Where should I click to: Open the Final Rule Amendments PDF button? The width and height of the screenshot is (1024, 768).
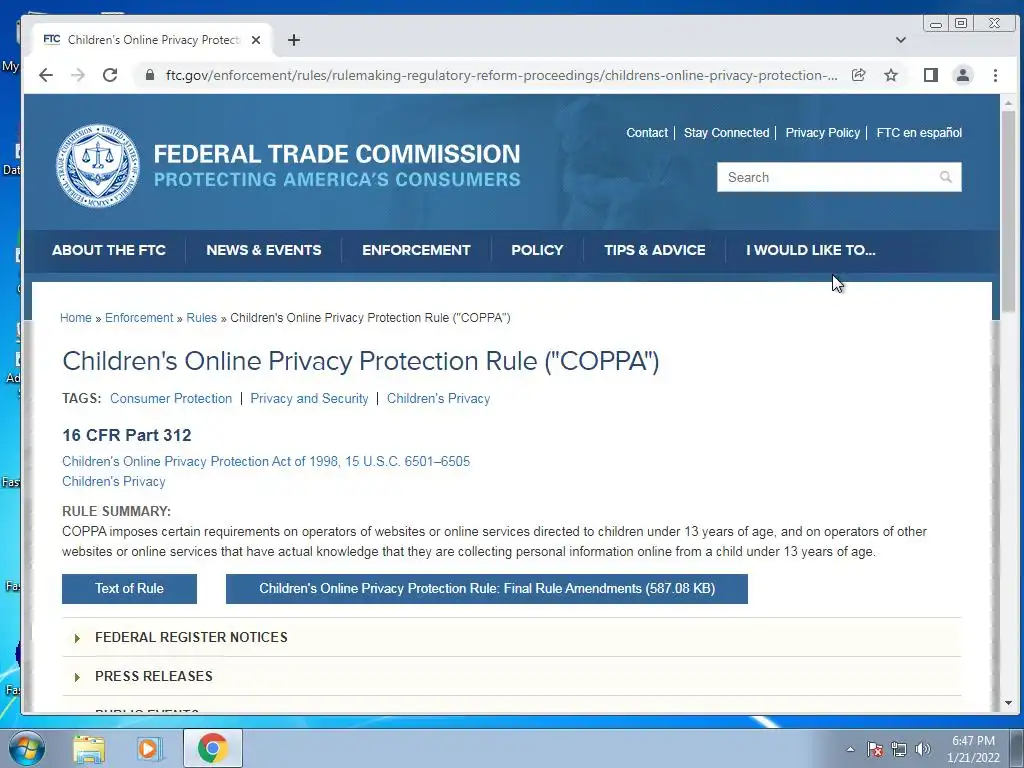(x=487, y=588)
